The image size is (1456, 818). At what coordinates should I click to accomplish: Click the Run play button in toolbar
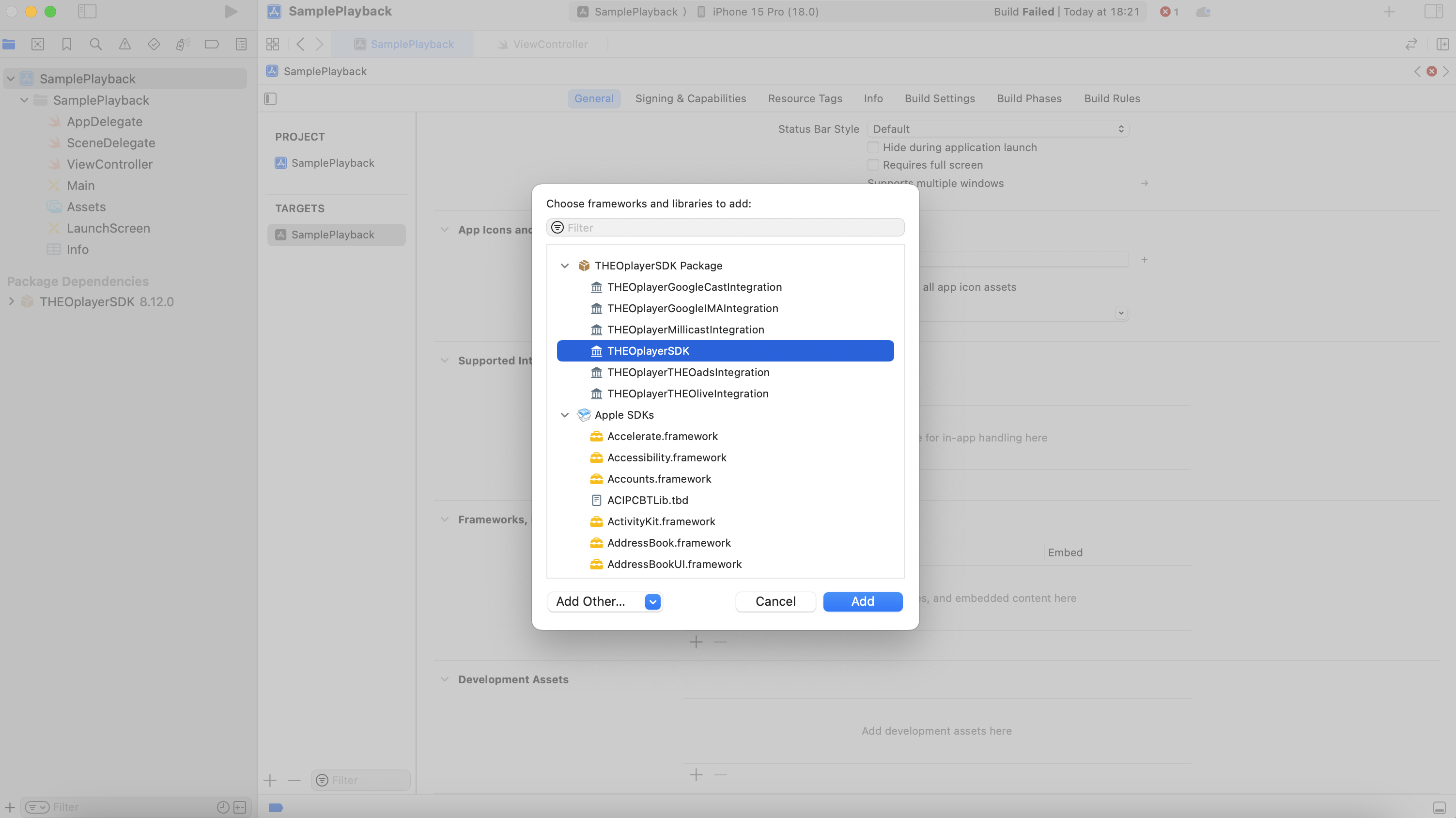231,12
